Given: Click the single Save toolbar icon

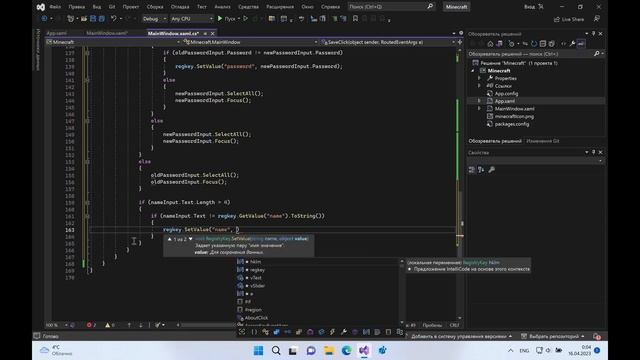Looking at the screenshot, I should coord(93,19).
